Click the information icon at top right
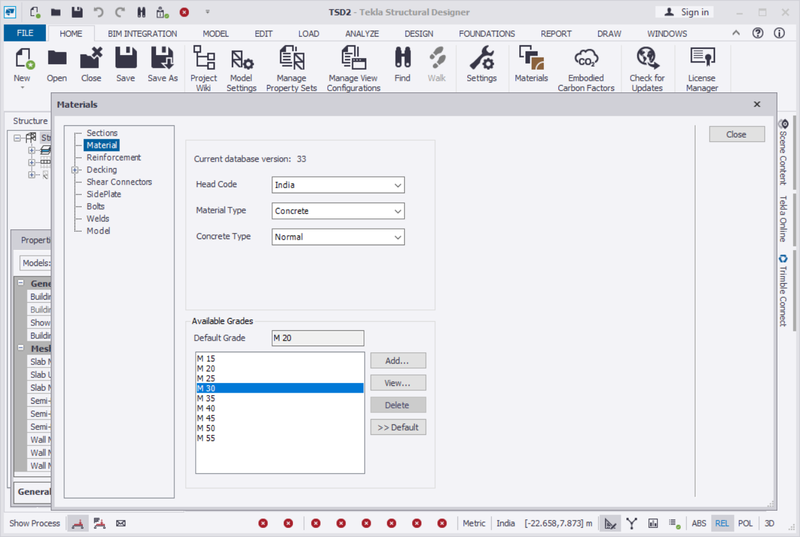The height and width of the screenshot is (537, 800). 779,33
